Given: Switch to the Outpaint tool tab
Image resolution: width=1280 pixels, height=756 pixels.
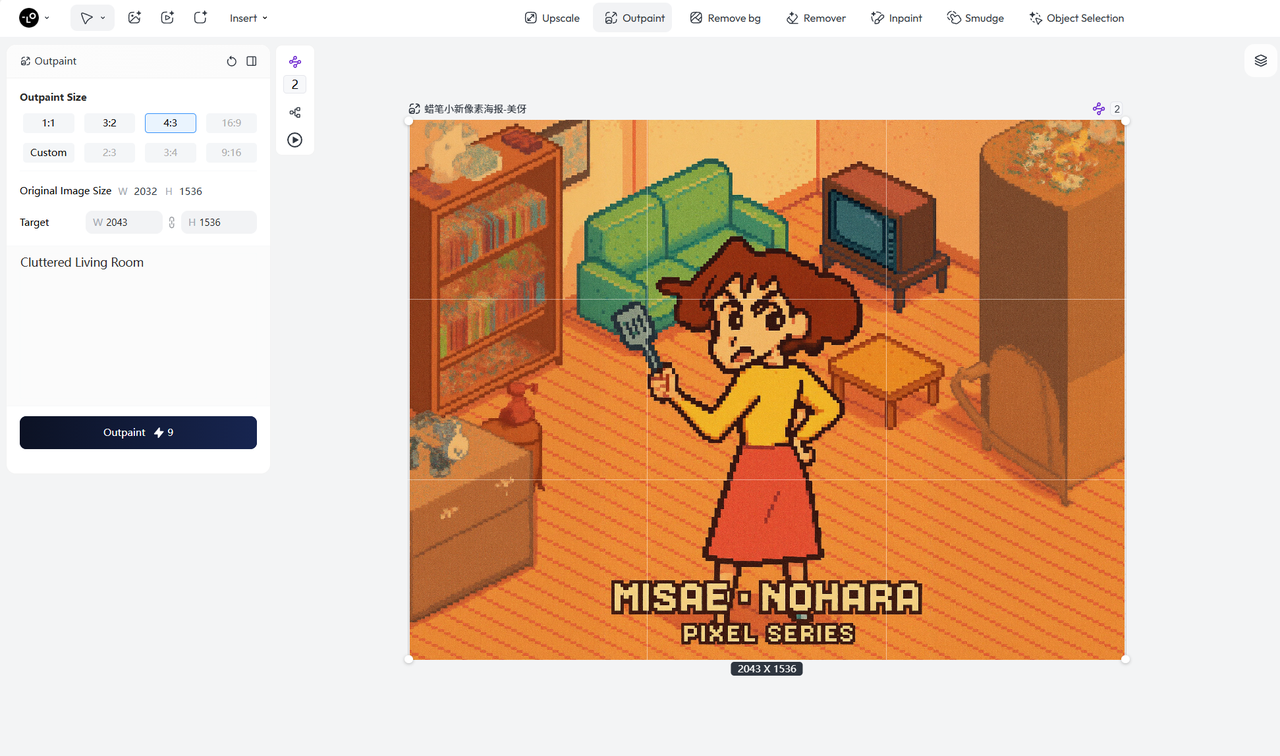Looking at the screenshot, I should coord(634,18).
